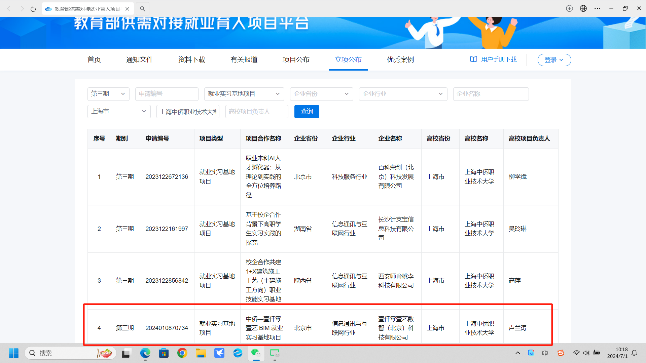This screenshot has width=646, height=363.
Task: Click the circled icon left of the globe
Action: [x=569, y=9]
